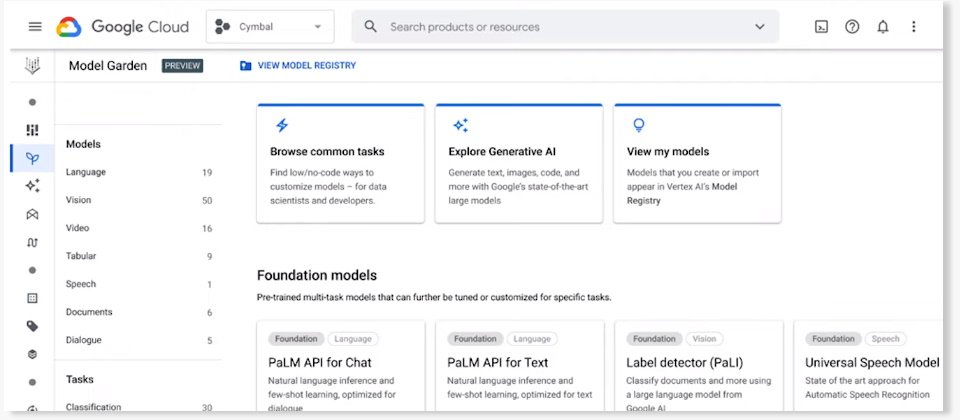Open Cloud Shell terminal icon

[x=821, y=27]
